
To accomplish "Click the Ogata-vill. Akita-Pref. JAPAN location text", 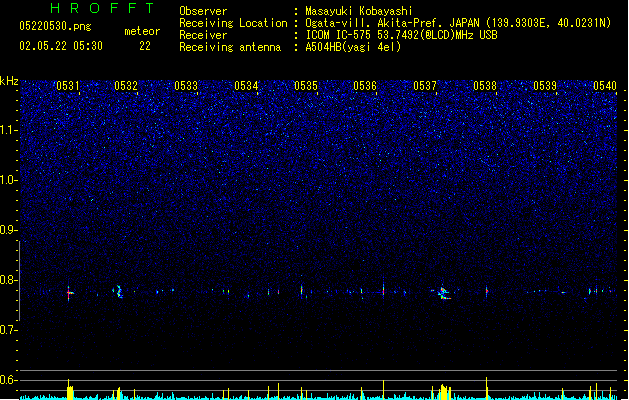I will [x=458, y=23].
